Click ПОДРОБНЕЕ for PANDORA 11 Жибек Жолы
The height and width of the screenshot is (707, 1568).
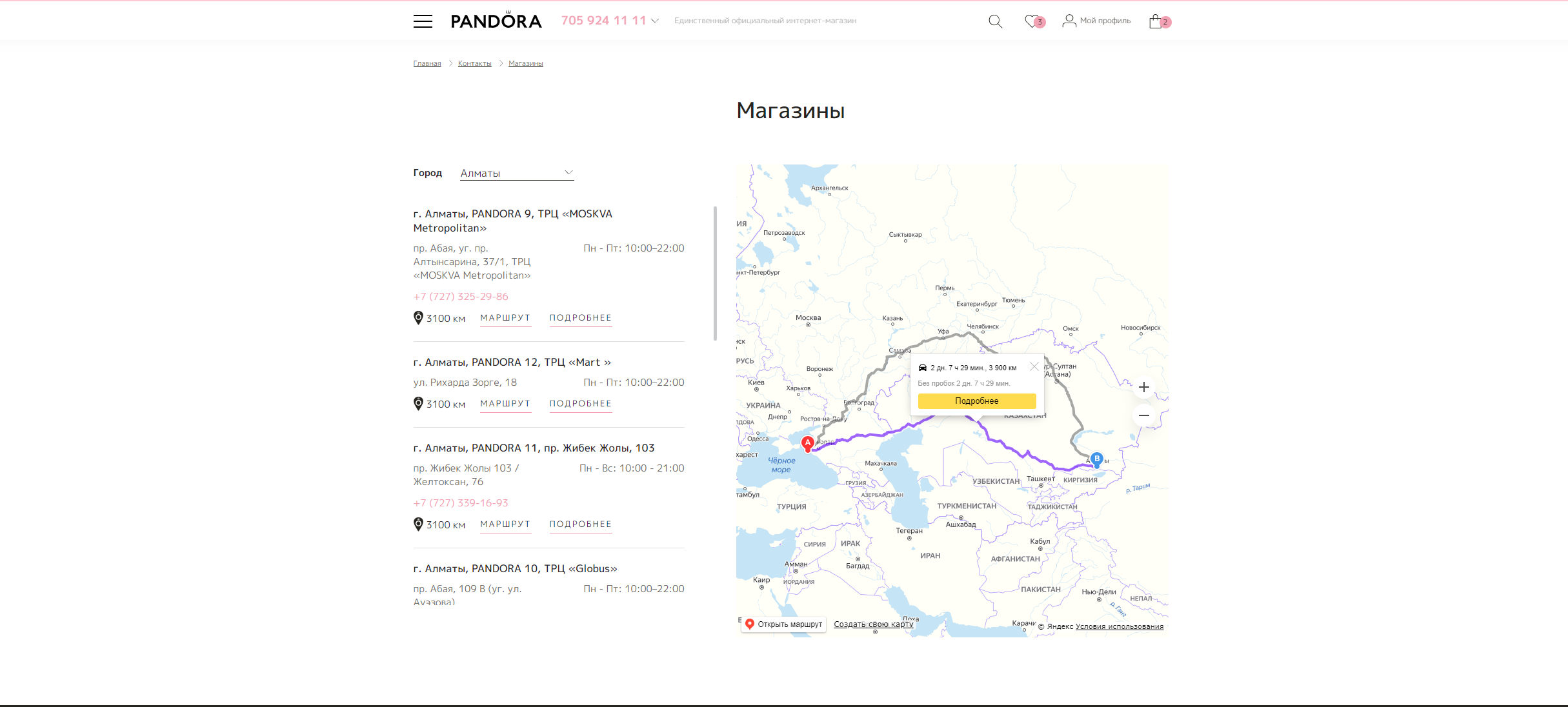[x=581, y=524]
